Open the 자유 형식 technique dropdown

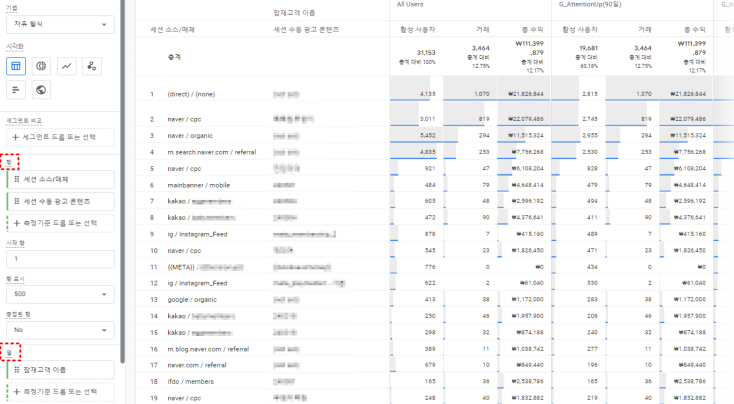coord(60,24)
